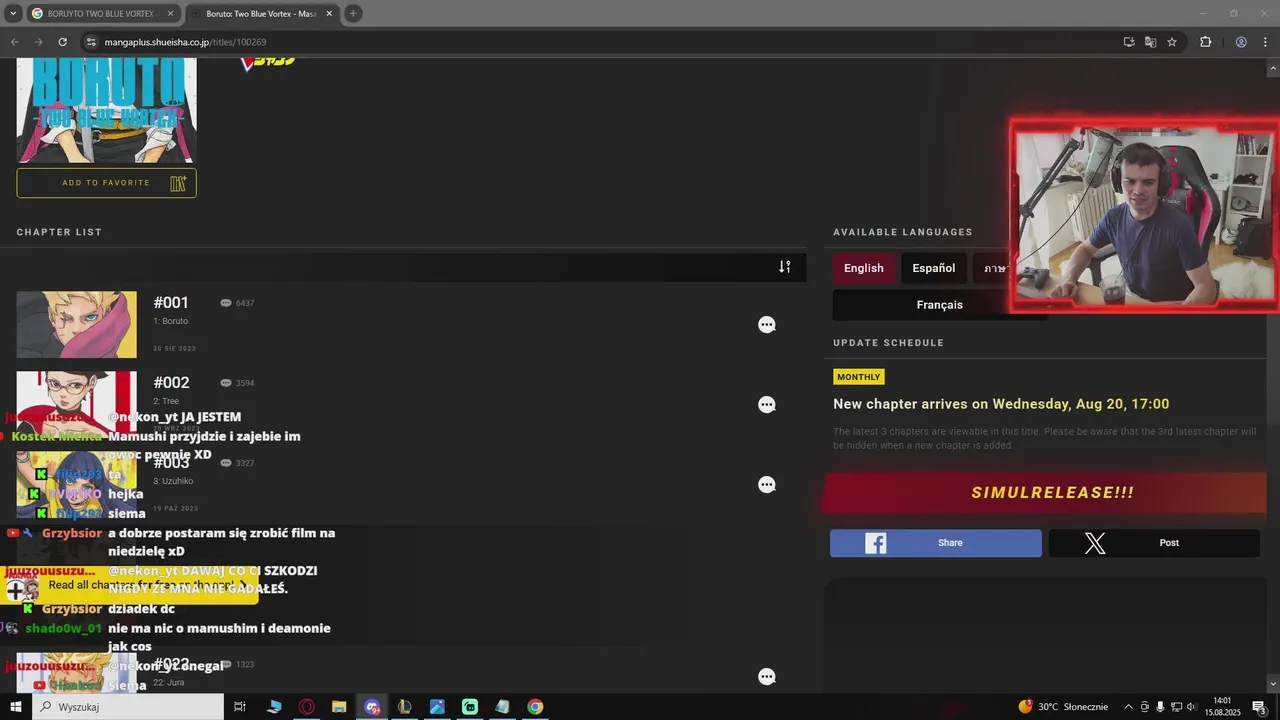Open League of Legends taskbar icon

(x=404, y=707)
